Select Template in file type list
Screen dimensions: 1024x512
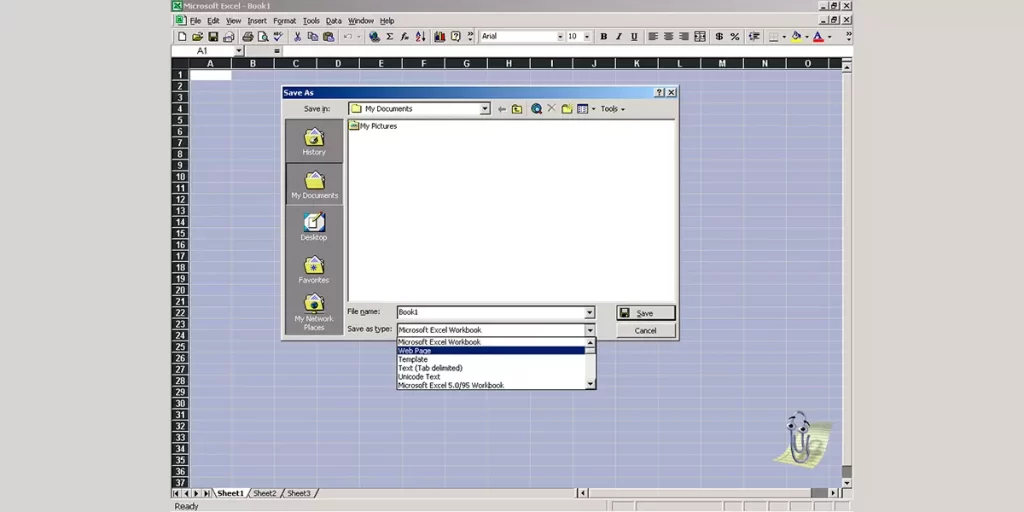tap(491, 359)
